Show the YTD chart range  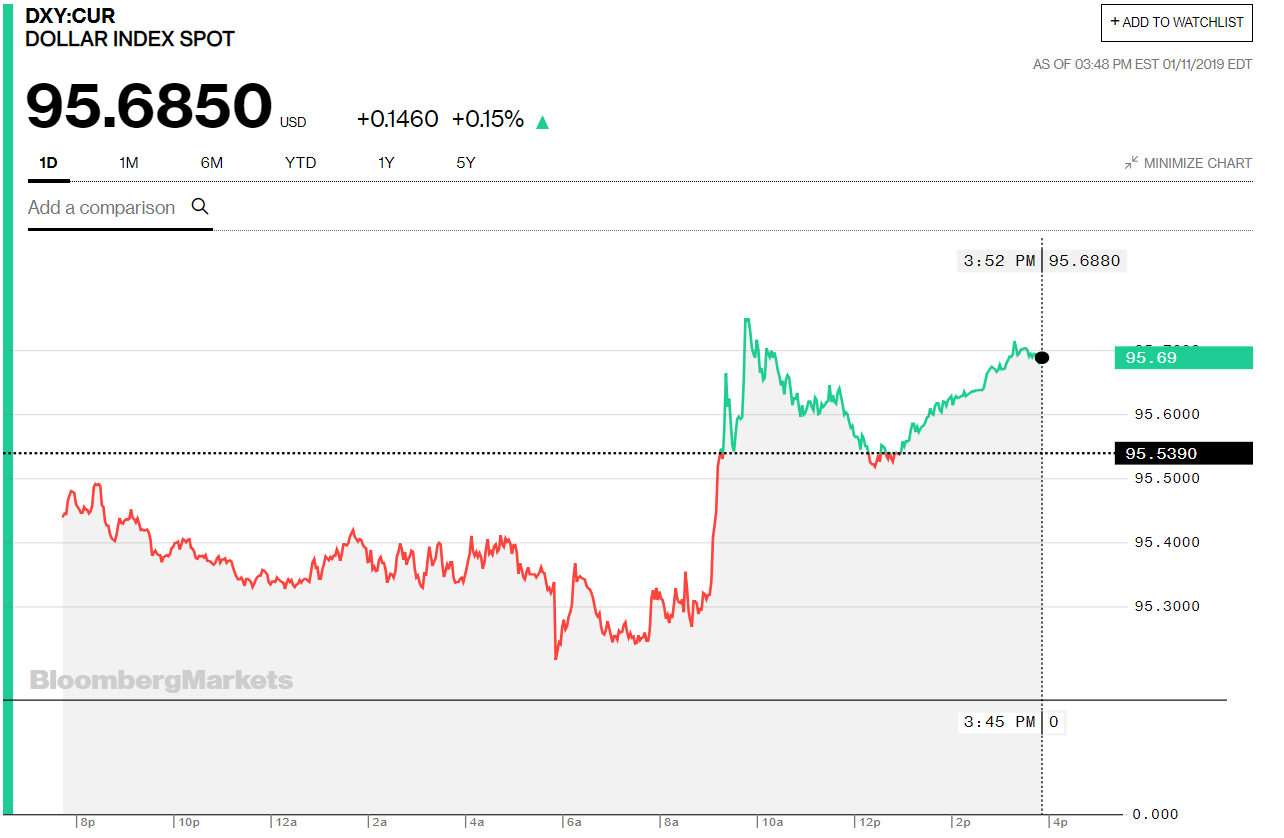point(300,163)
